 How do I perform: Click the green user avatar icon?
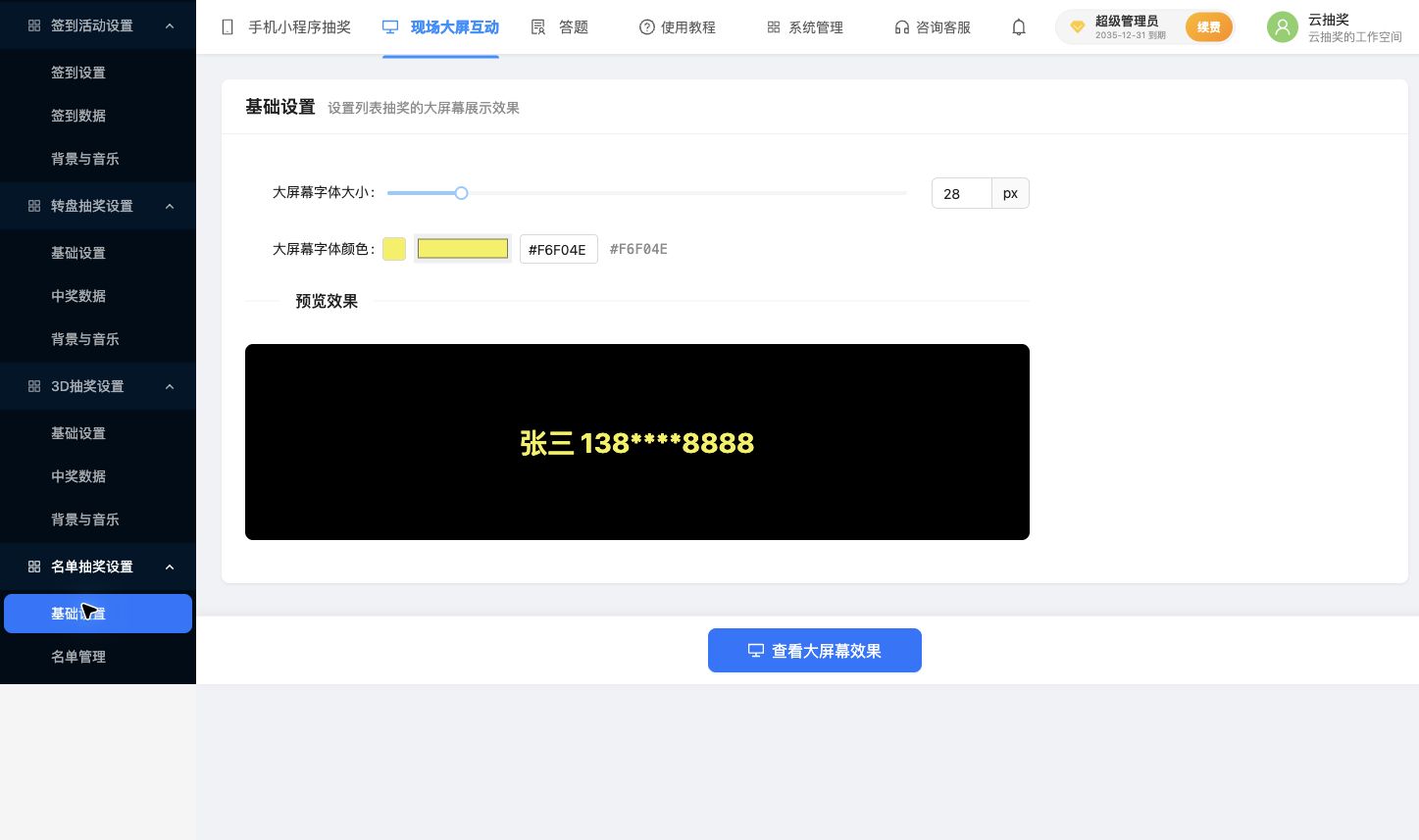(1282, 27)
